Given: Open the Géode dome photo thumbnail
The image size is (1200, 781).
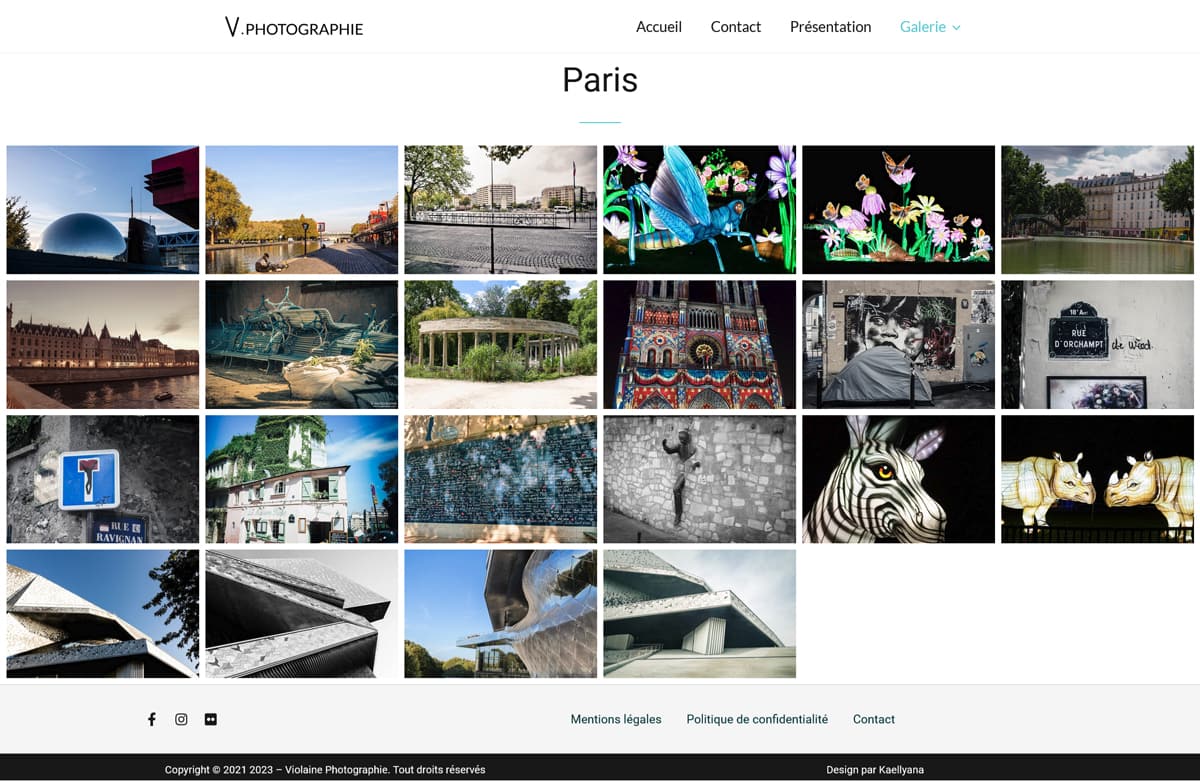Looking at the screenshot, I should [103, 210].
